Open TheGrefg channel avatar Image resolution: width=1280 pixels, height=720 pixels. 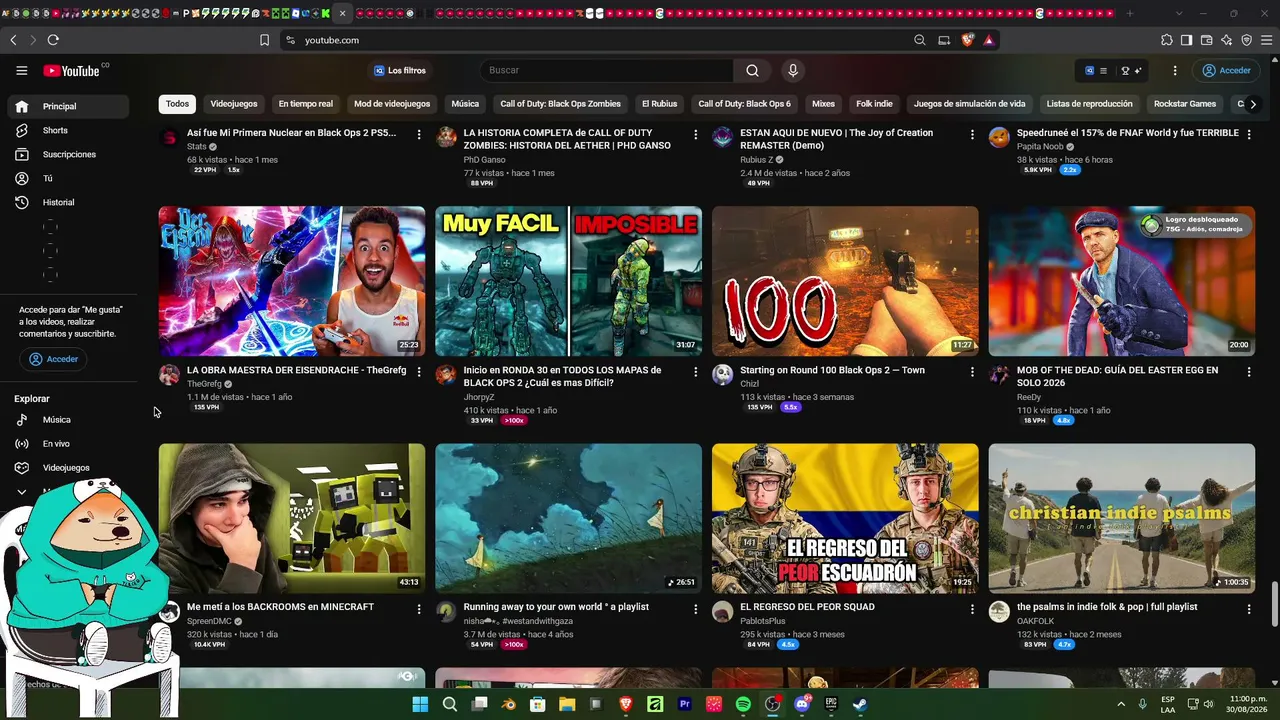[x=169, y=375]
